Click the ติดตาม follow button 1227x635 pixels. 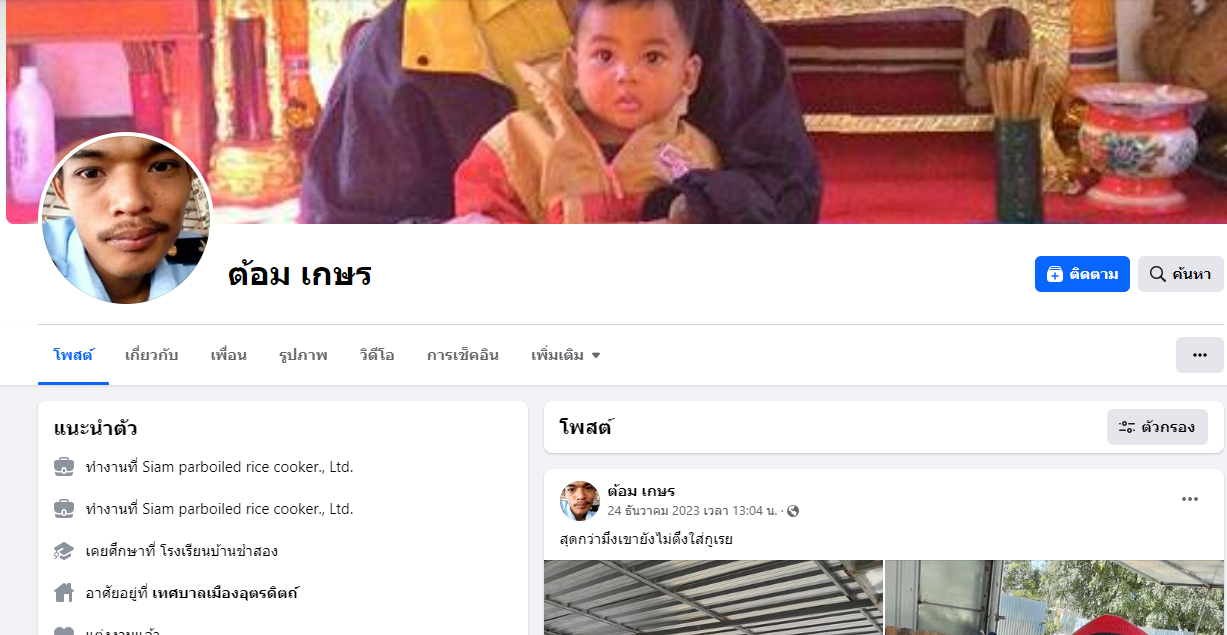(x=1082, y=274)
